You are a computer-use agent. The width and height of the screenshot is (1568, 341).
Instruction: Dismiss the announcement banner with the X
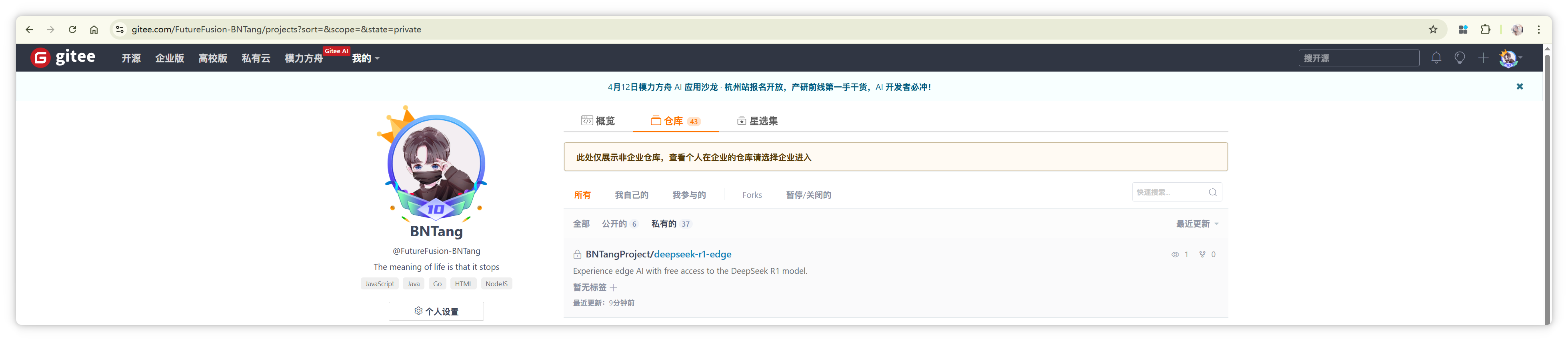[1519, 86]
